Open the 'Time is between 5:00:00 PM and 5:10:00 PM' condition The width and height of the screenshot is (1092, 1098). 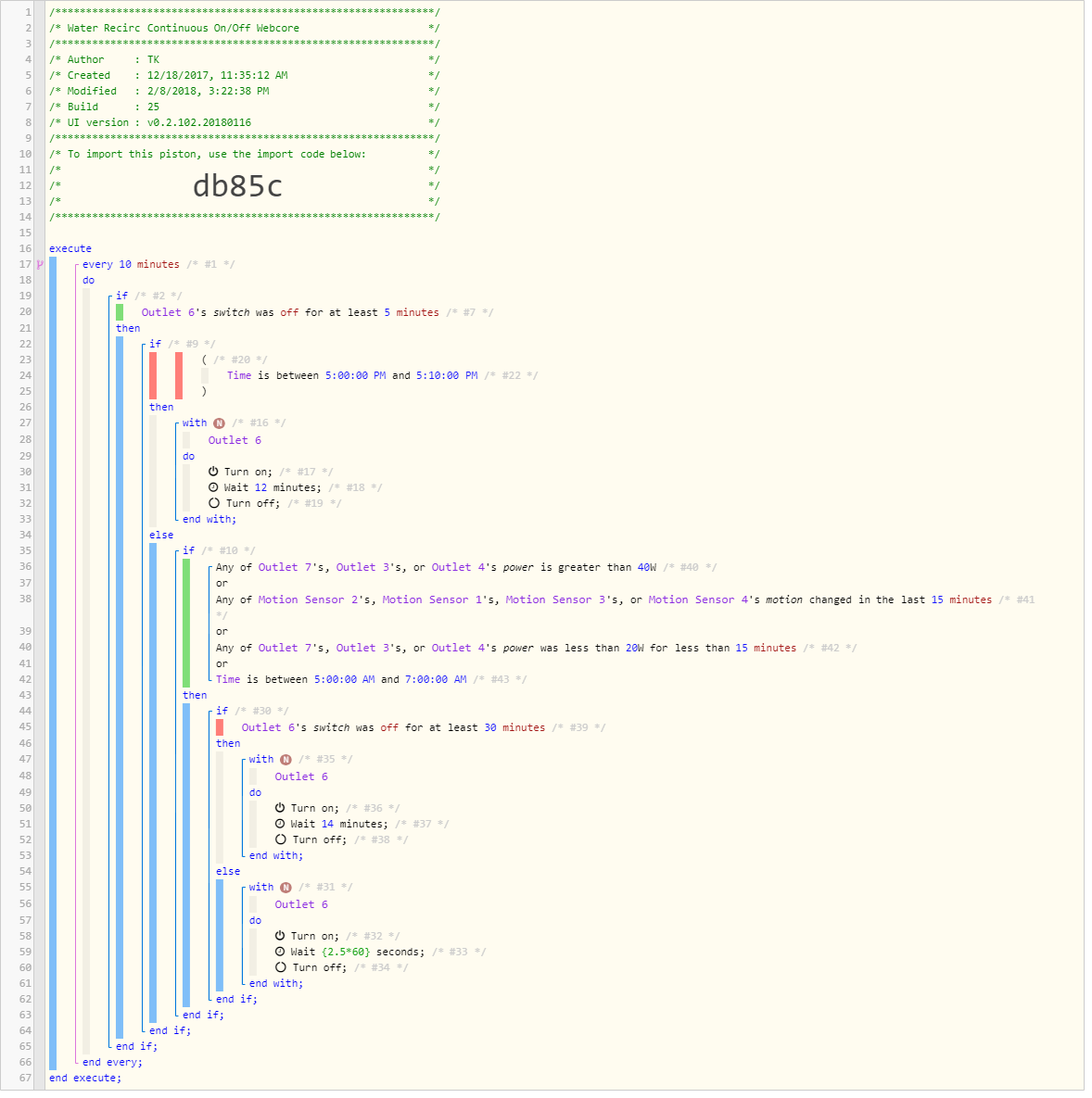tap(354, 378)
